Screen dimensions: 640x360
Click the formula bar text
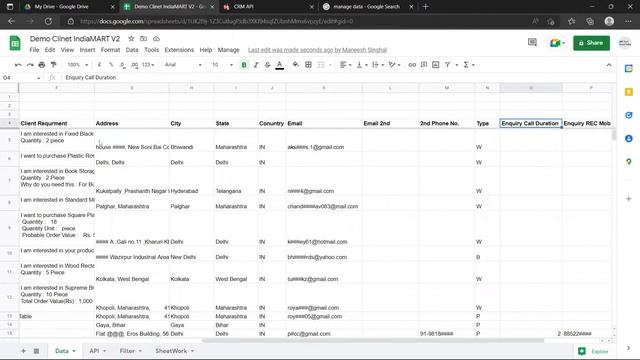91,78
